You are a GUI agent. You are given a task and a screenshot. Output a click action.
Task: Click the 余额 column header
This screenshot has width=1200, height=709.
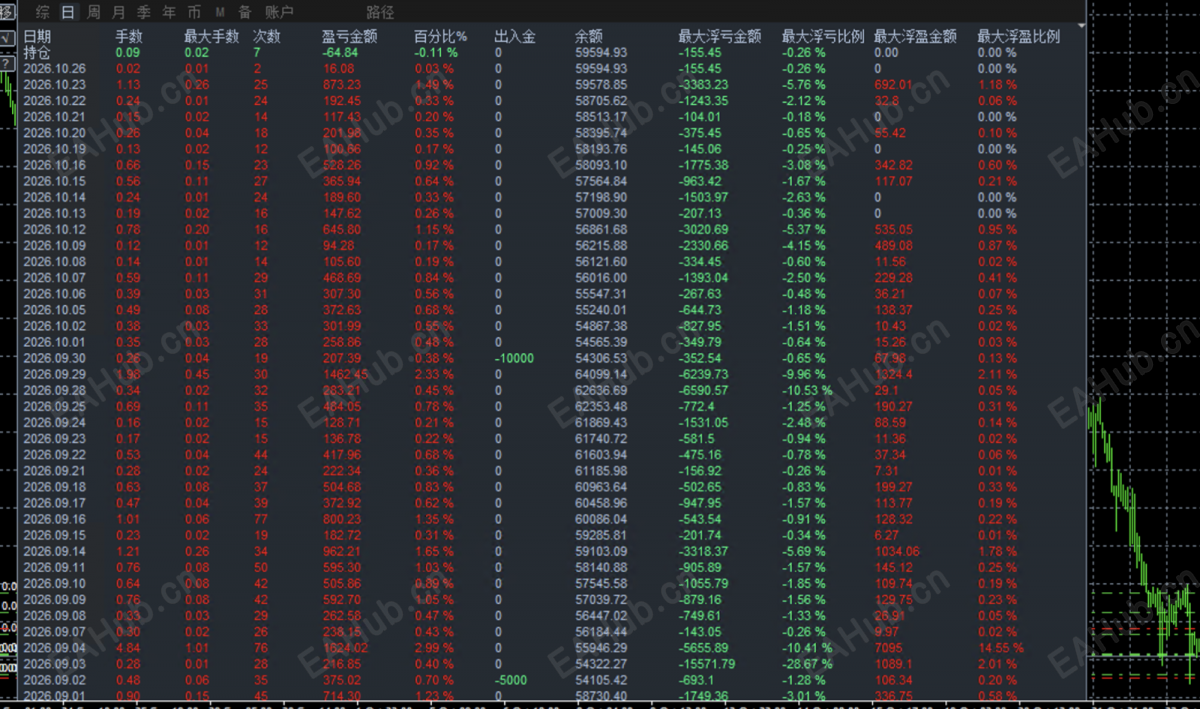[589, 36]
